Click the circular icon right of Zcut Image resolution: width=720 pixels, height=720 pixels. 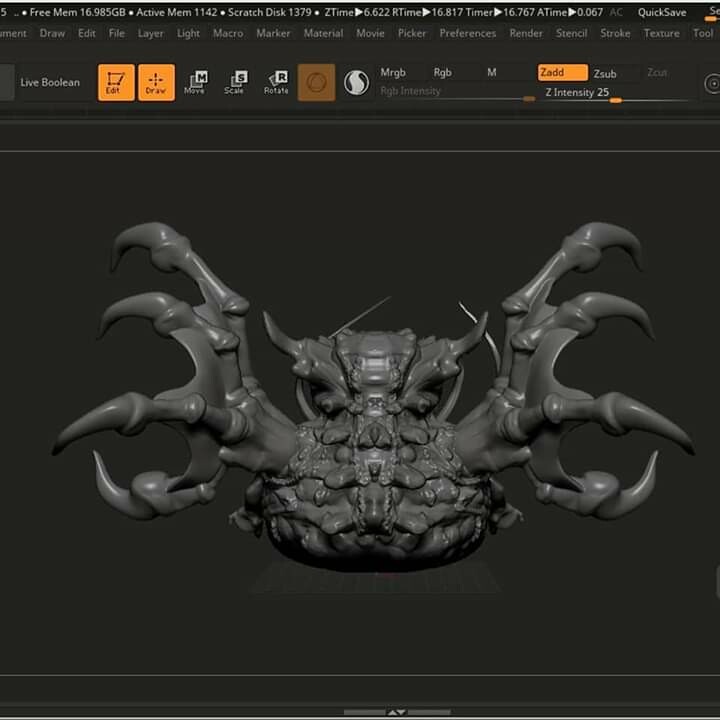pyautogui.click(x=712, y=84)
